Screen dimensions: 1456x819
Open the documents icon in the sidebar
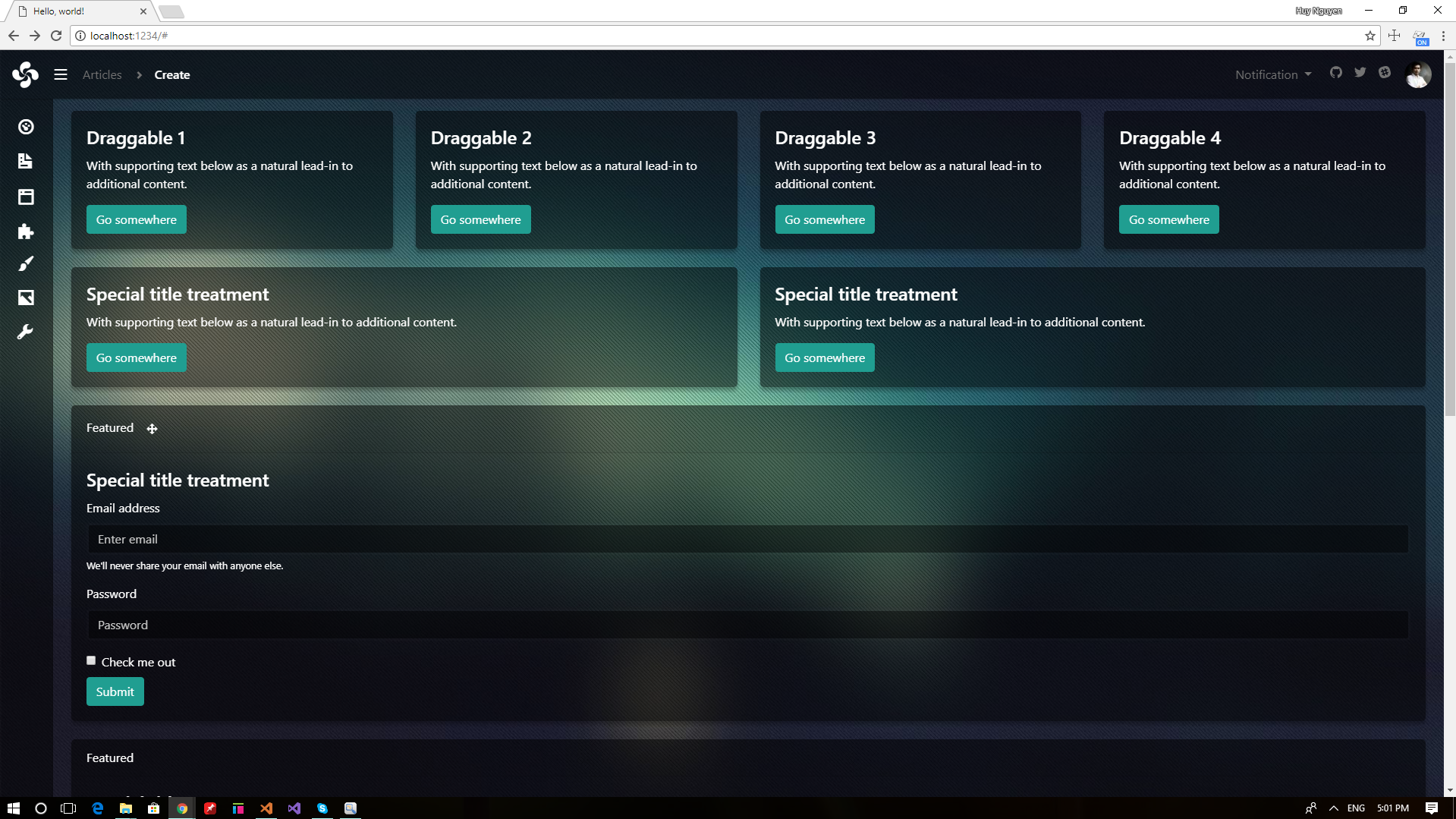click(x=25, y=161)
